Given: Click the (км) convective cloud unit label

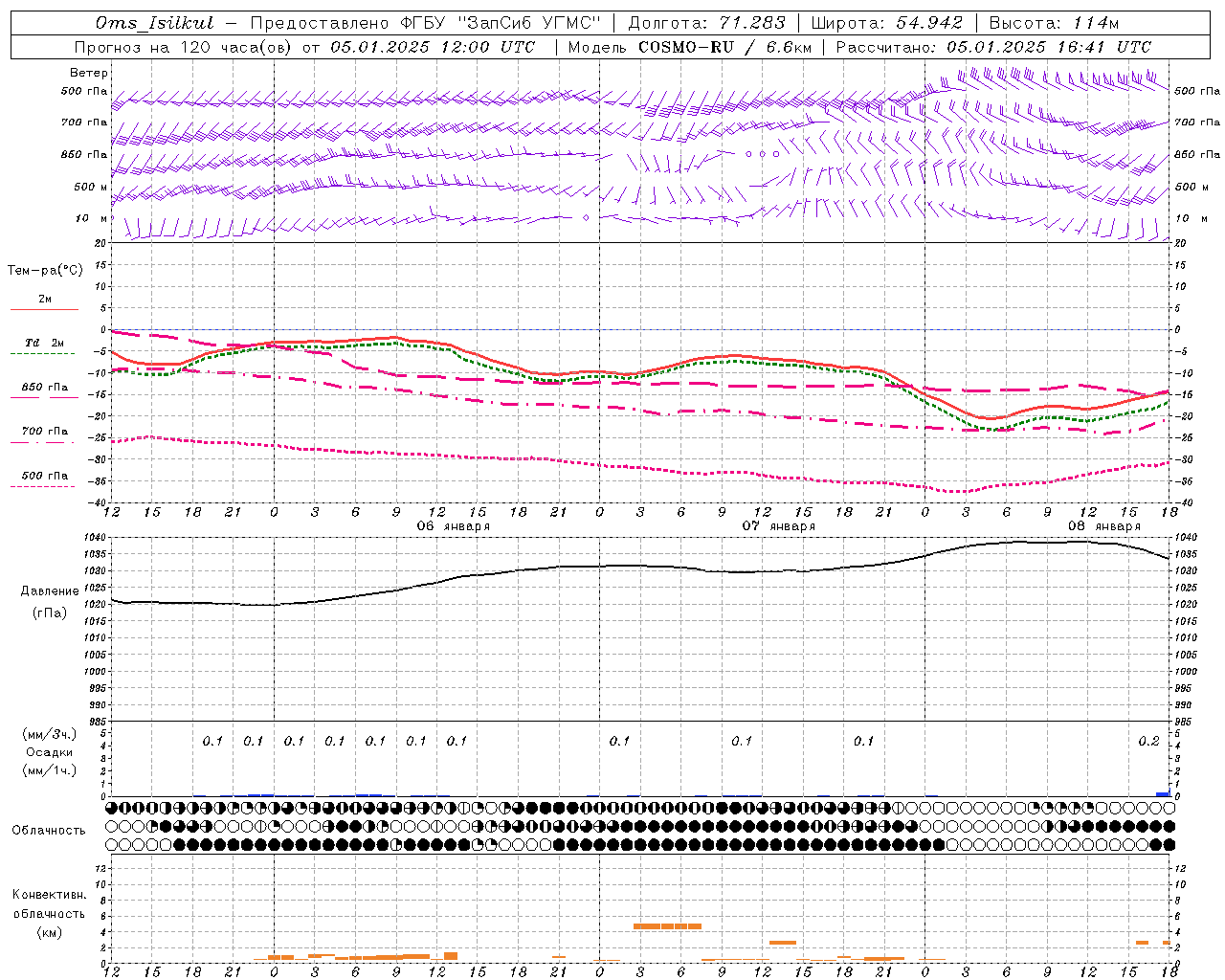Looking at the screenshot, I should (x=50, y=932).
